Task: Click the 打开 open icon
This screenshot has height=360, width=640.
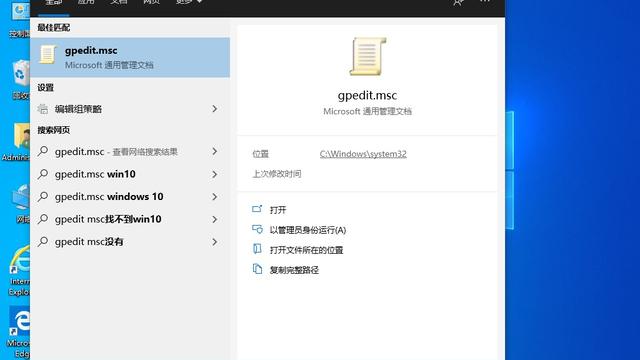Action: (257, 209)
